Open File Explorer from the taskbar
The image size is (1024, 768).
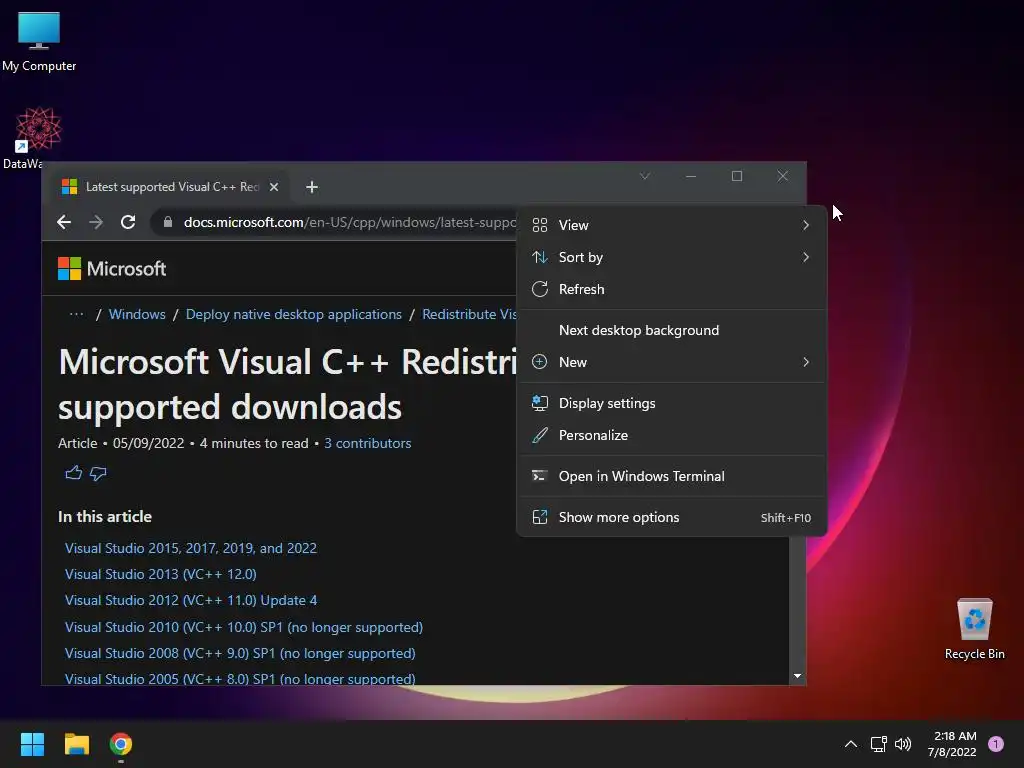[76, 744]
